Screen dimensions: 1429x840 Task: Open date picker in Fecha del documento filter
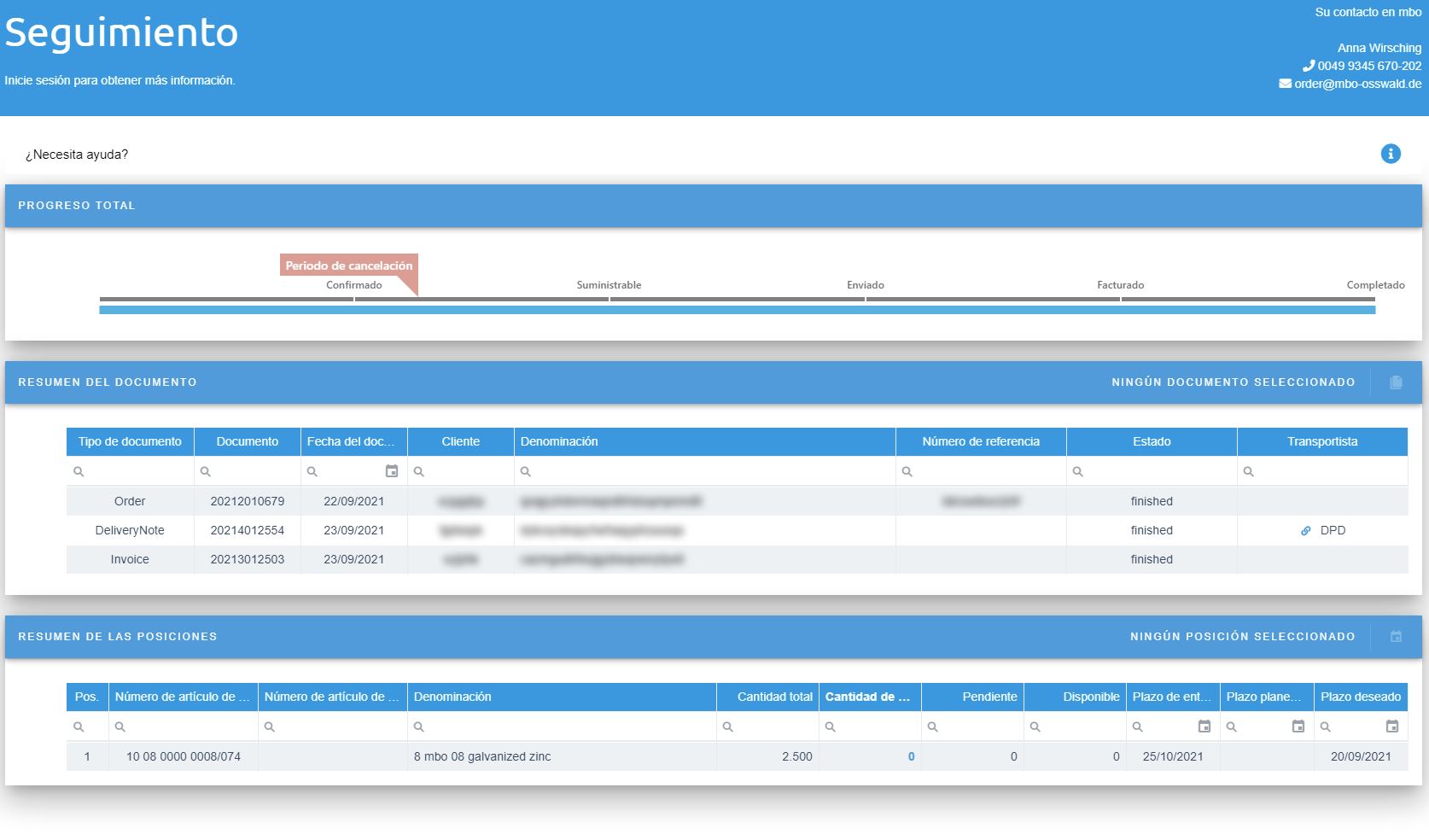[392, 471]
